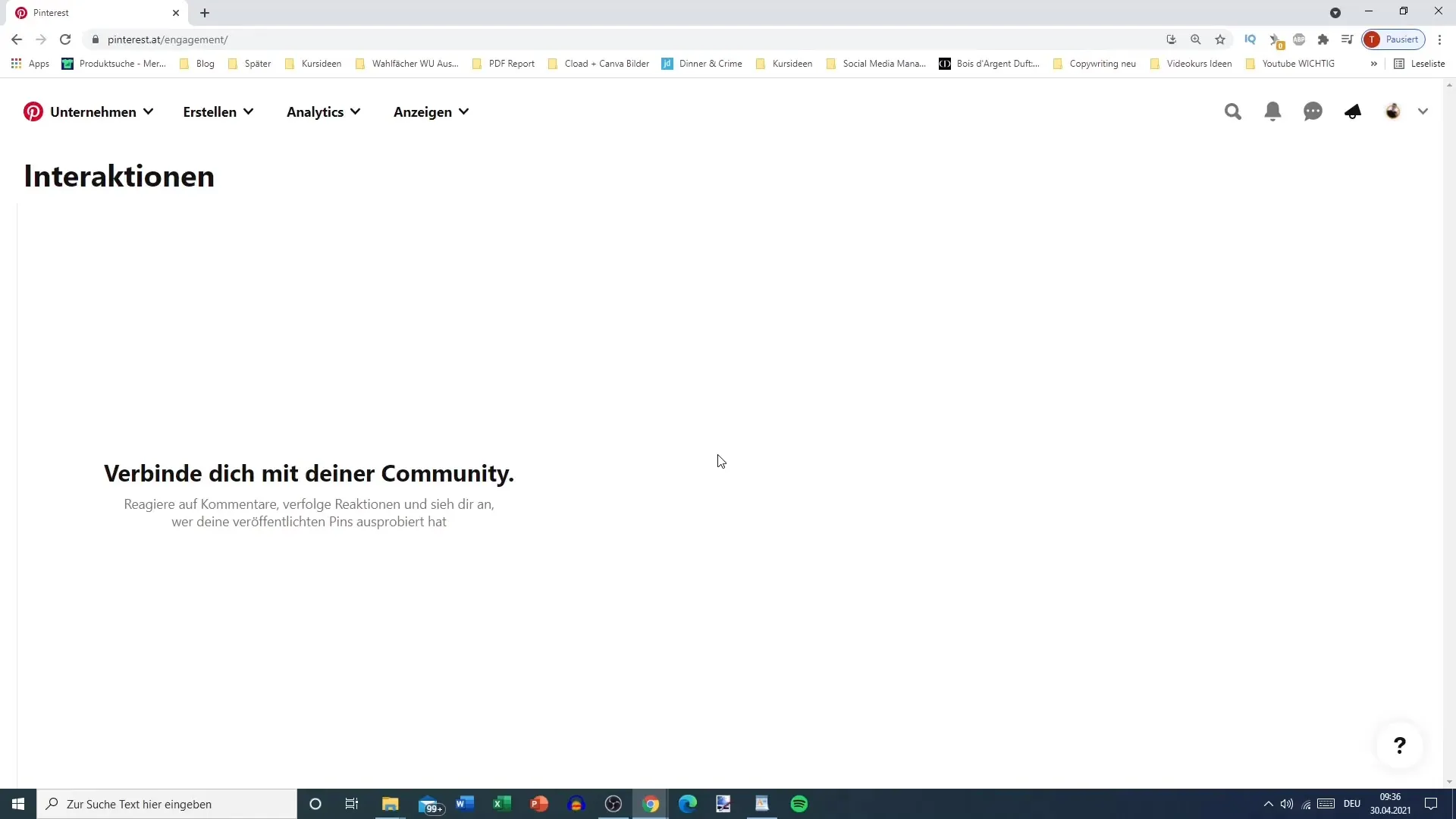
Task: Open the search icon on Pinterest
Action: [x=1233, y=111]
